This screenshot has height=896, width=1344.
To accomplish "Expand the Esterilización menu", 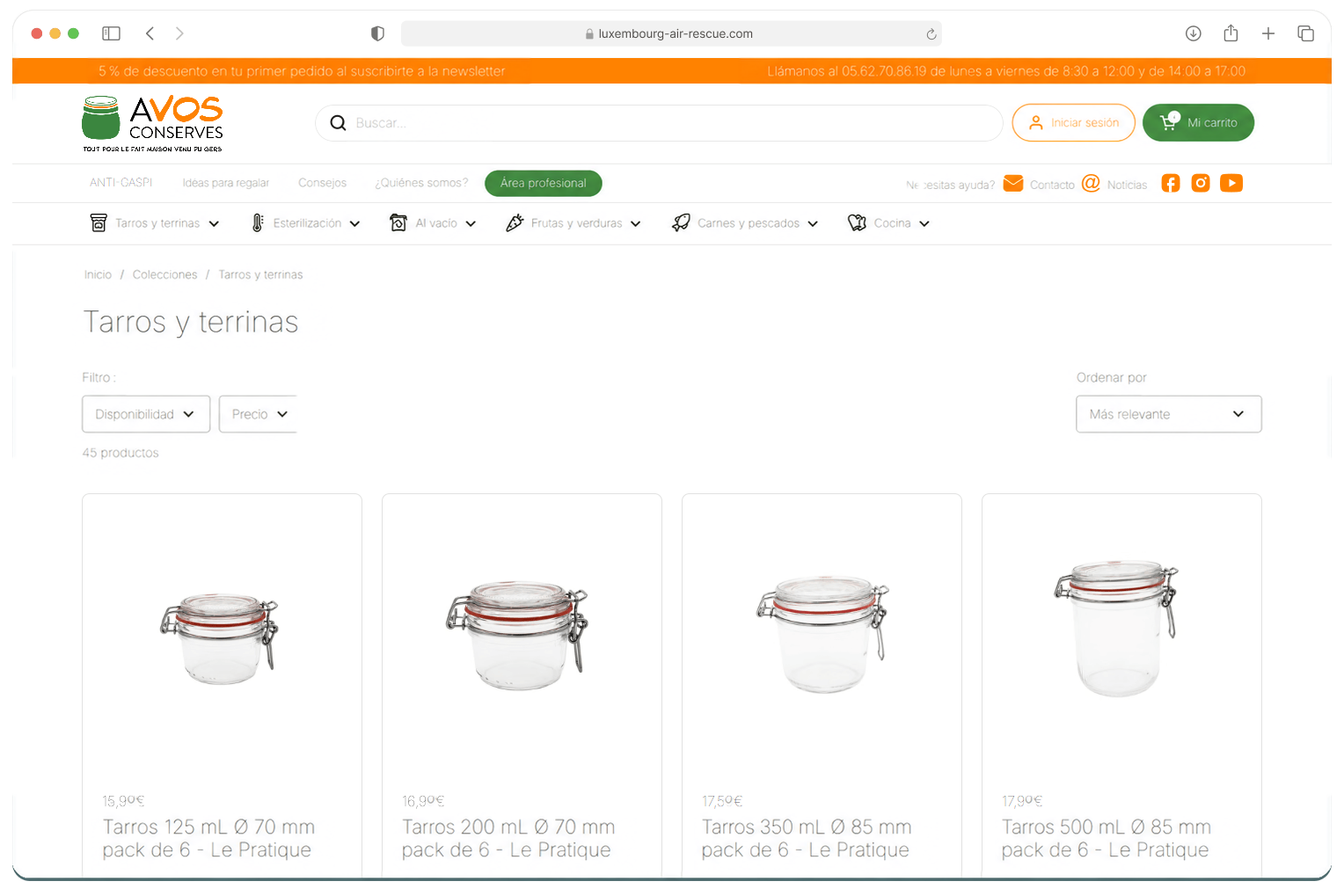I will click(305, 223).
